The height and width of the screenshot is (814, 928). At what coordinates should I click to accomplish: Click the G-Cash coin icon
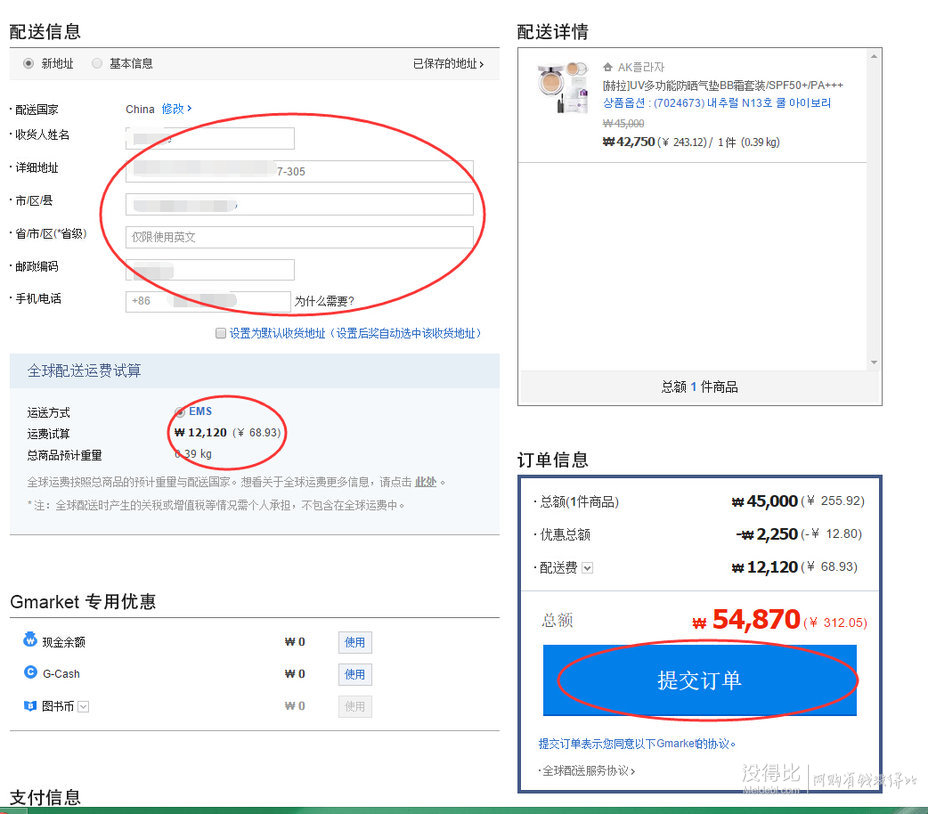pyautogui.click(x=30, y=672)
